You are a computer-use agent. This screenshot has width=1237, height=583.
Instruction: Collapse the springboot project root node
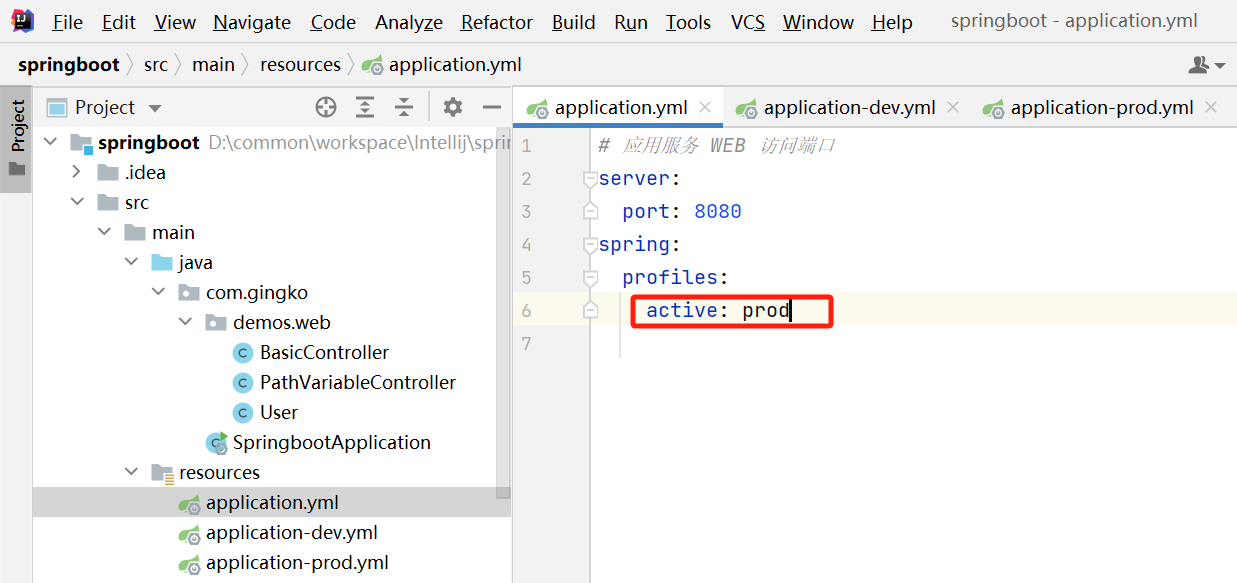(52, 143)
